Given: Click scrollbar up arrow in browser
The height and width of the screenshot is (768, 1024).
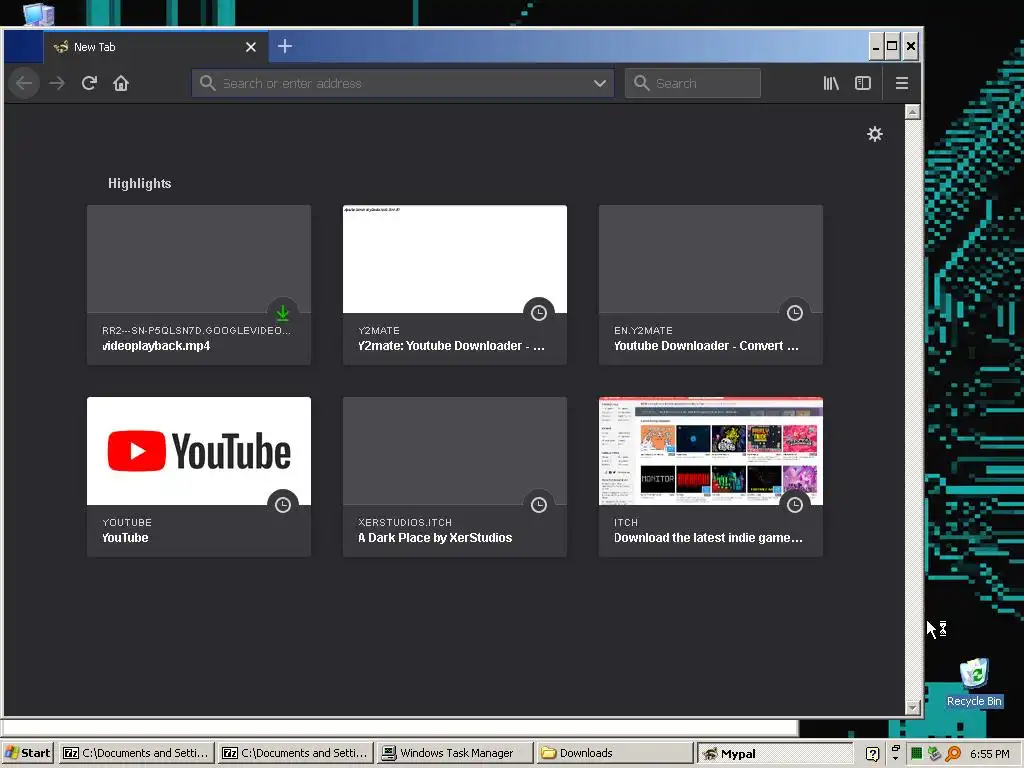Looking at the screenshot, I should (x=912, y=112).
